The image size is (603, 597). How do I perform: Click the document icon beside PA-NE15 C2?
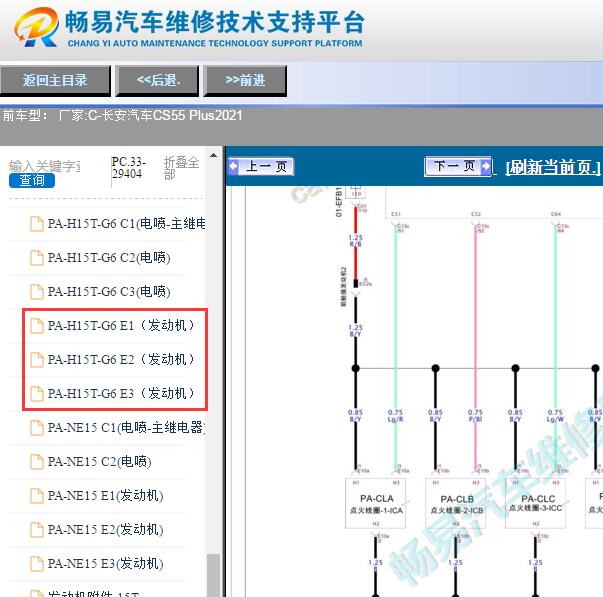37,462
